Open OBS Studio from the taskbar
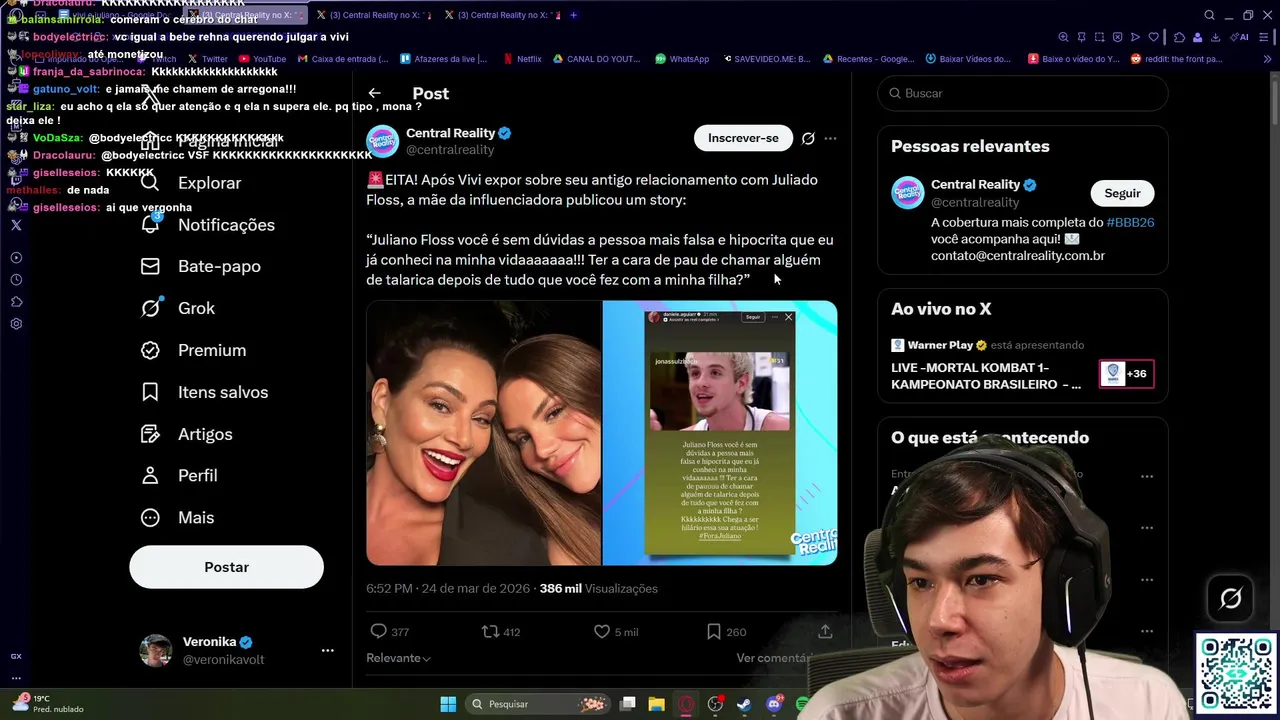 tap(715, 704)
